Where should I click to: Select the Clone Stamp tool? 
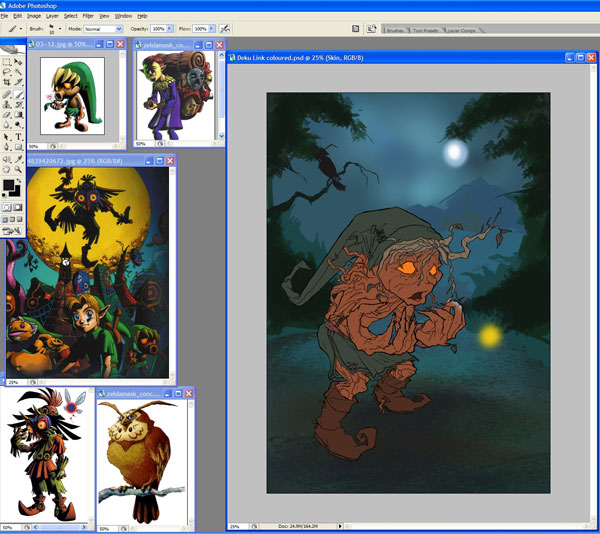point(7,104)
